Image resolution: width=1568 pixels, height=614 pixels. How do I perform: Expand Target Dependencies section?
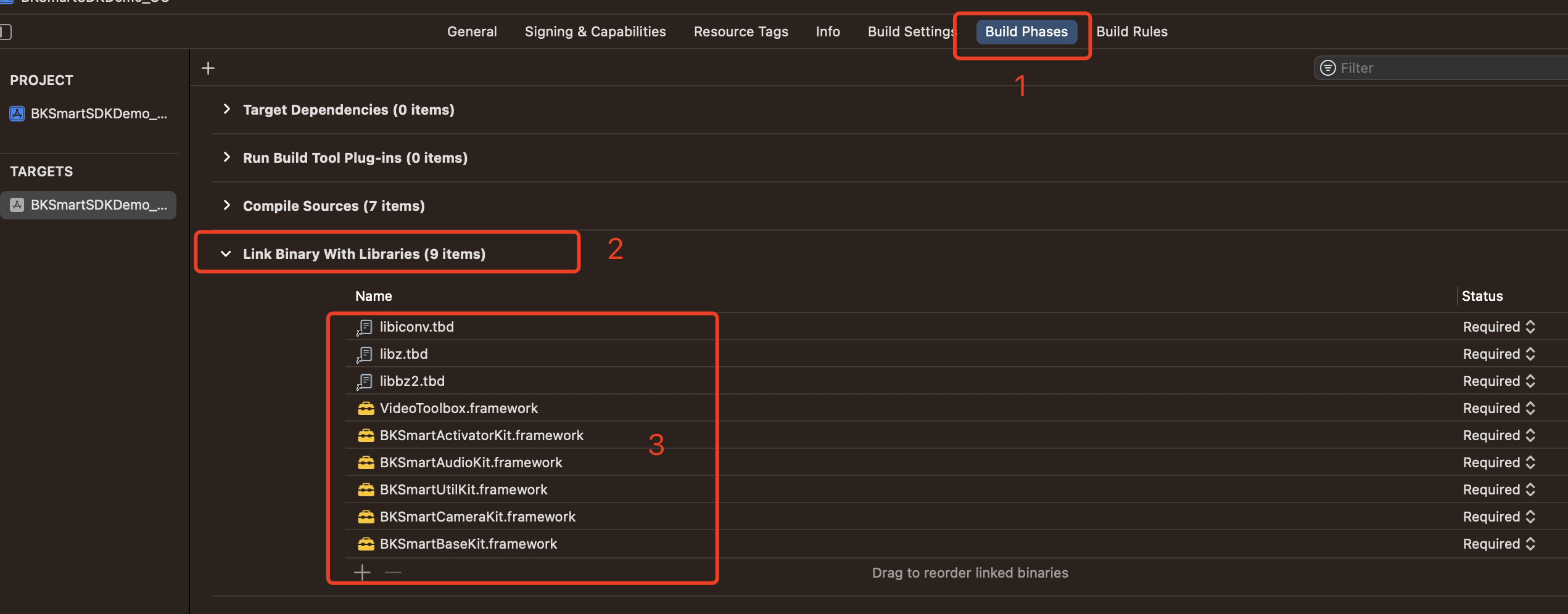click(227, 109)
